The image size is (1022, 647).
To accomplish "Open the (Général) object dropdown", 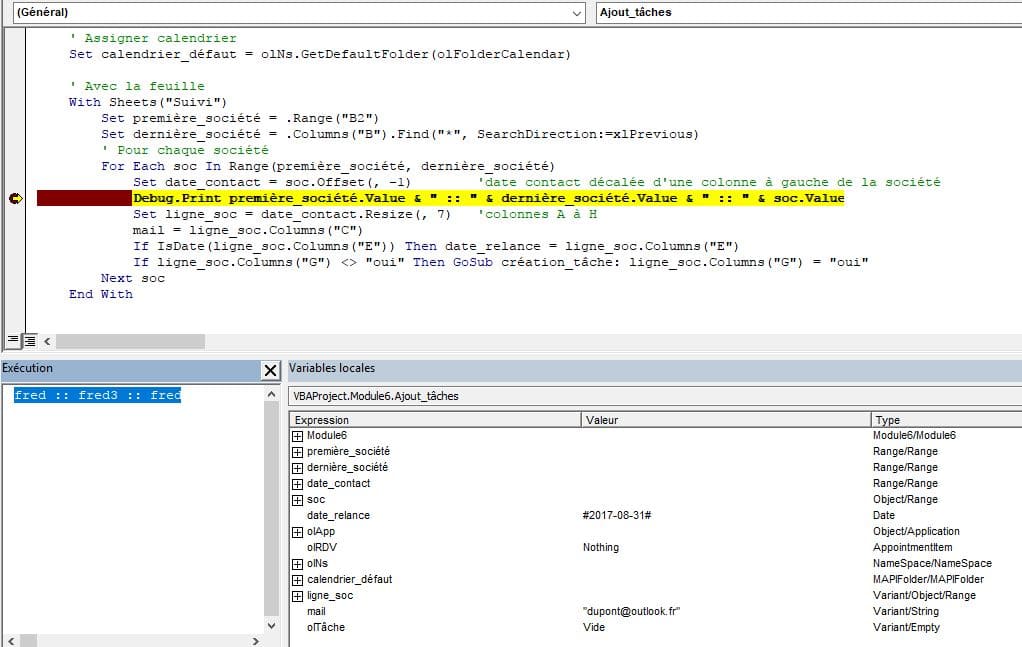I will point(577,13).
